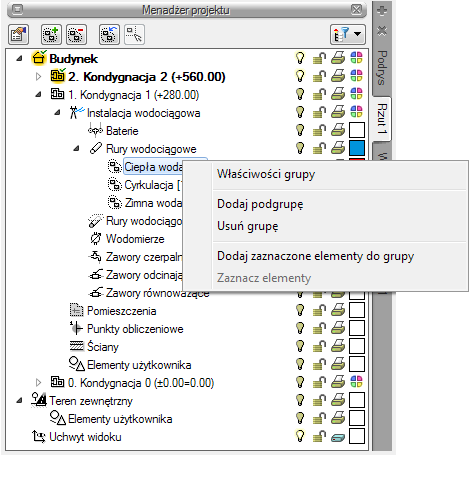Choose Usuń grupę from context menu

pyautogui.click(x=247, y=226)
